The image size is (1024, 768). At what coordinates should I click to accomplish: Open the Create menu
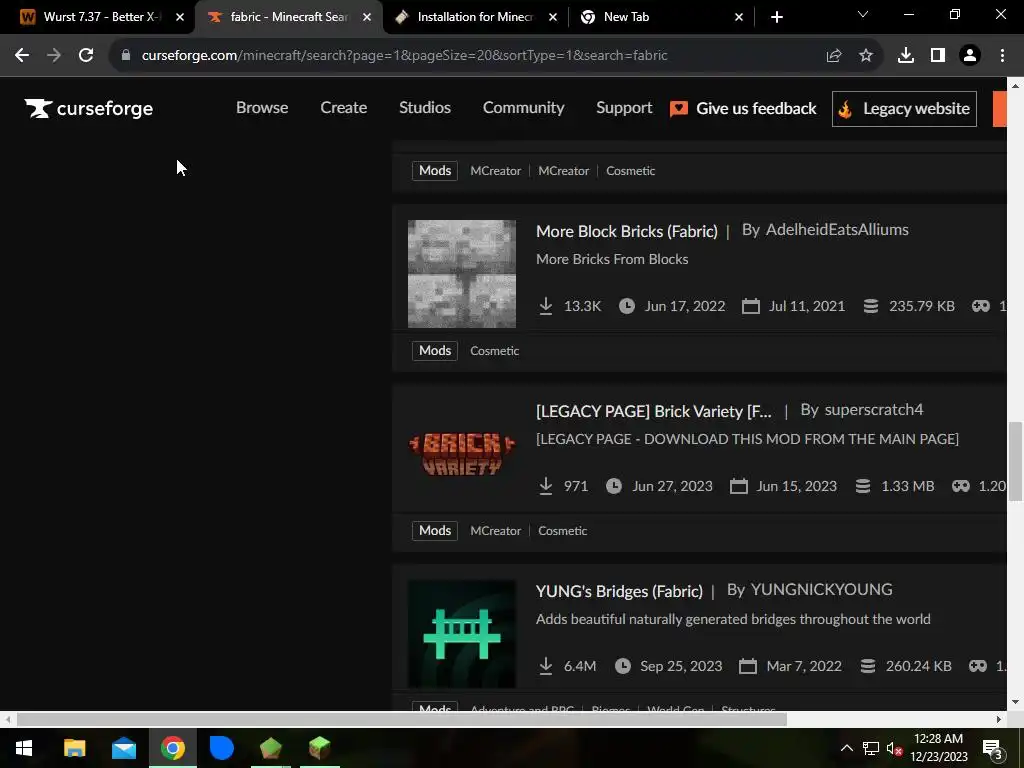click(x=344, y=108)
